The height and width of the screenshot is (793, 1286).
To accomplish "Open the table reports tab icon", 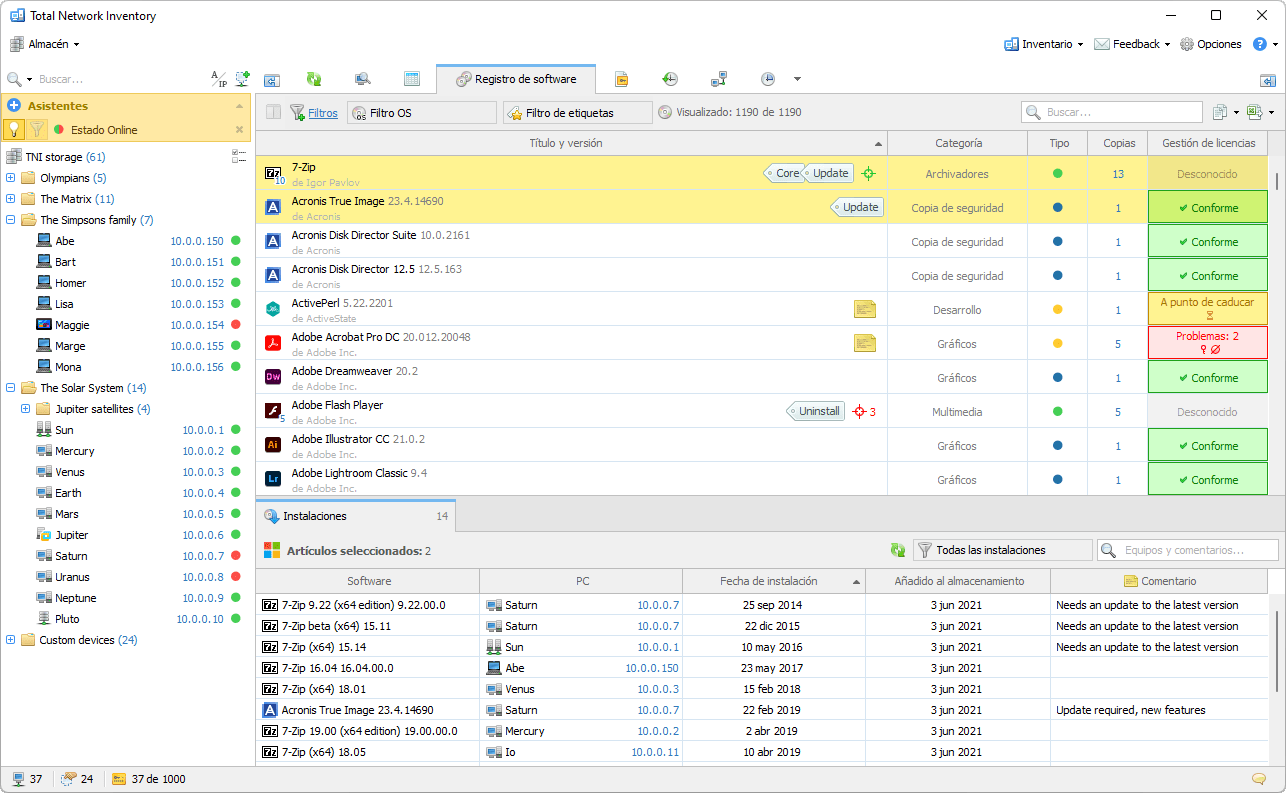I will coord(411,79).
